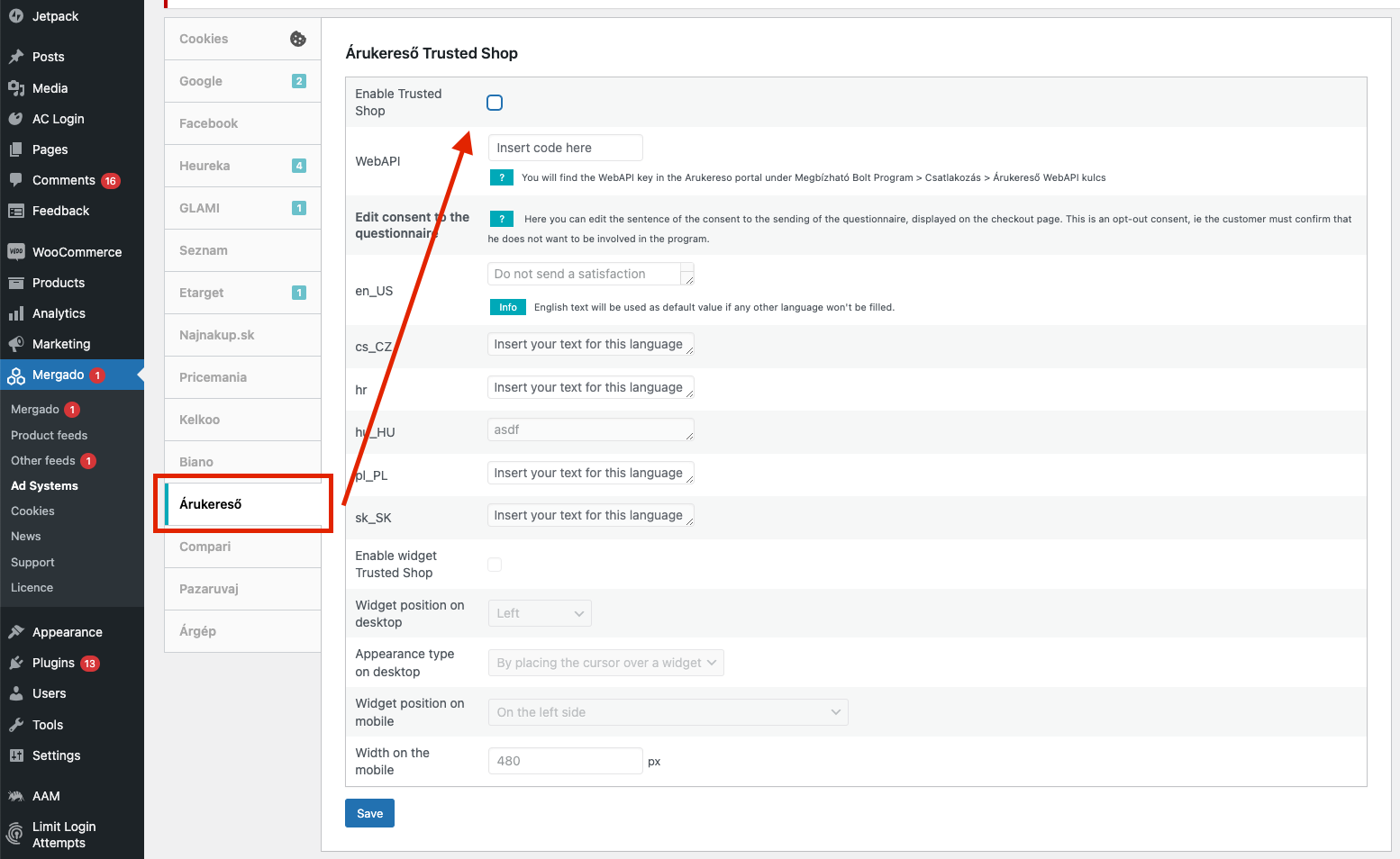
Task: Click the Feedback icon in sidebar
Action: (16, 211)
